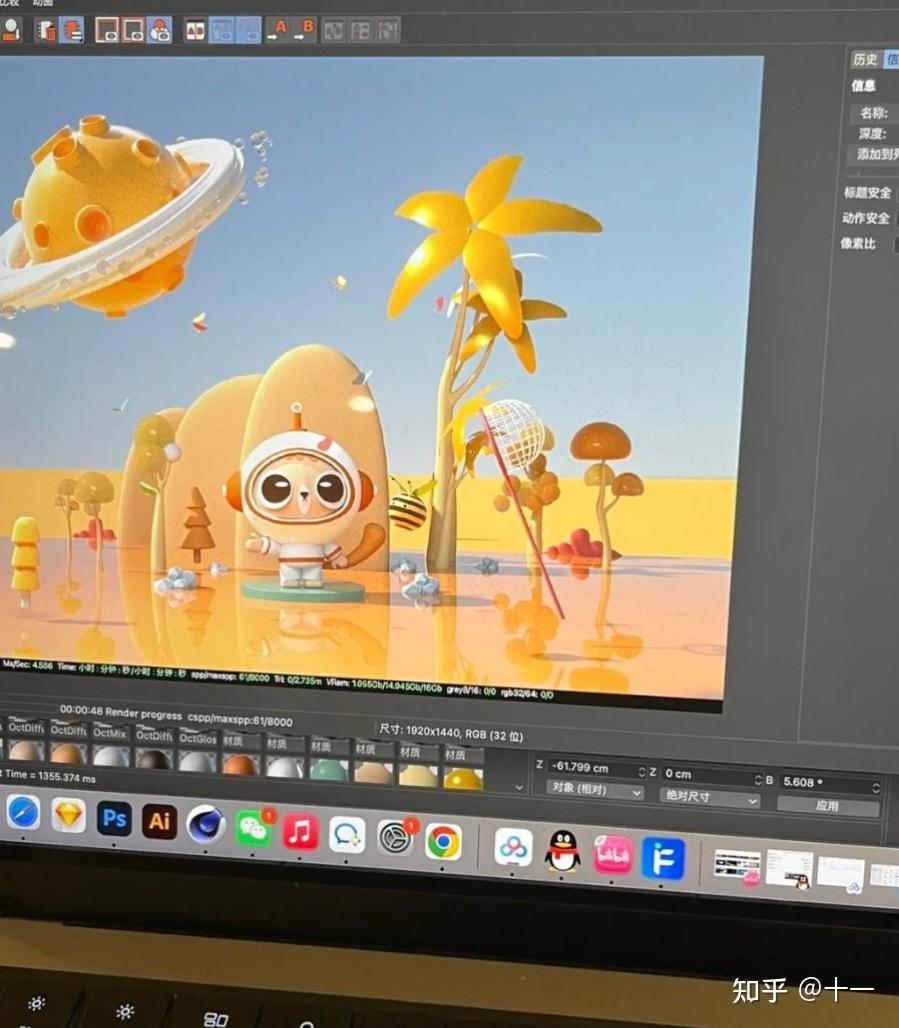Open Photoshop from the dock
Viewport: 899px width, 1028px height.
(x=113, y=818)
